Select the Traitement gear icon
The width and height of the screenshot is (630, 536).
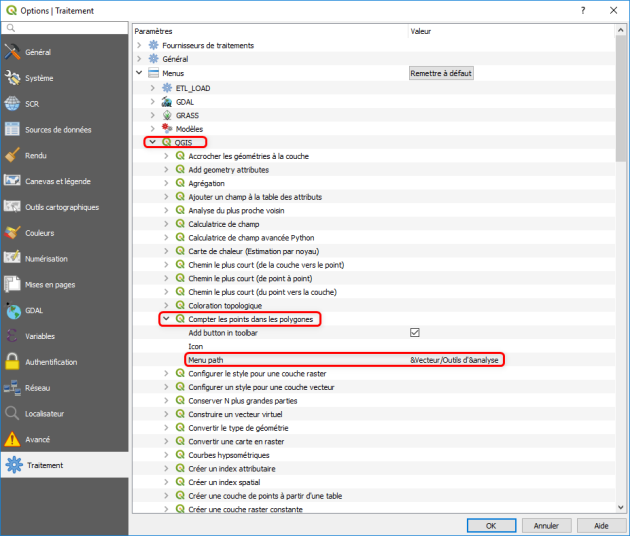(14, 465)
